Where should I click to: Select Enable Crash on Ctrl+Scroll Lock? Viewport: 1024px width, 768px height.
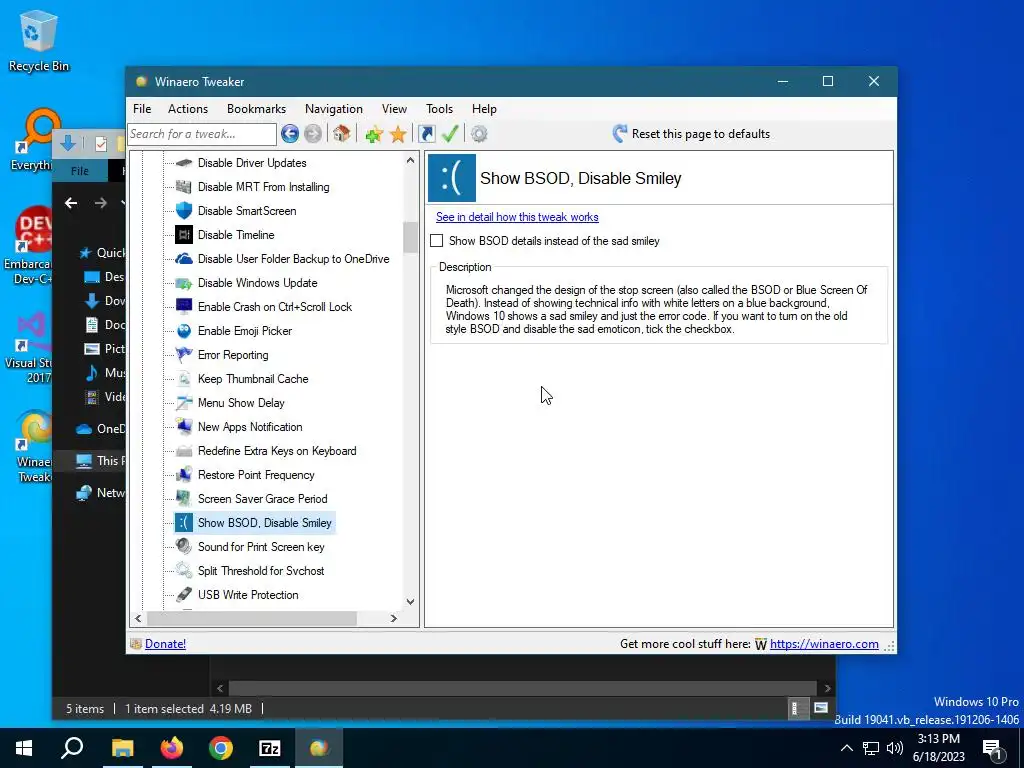pyautogui.click(x=275, y=307)
